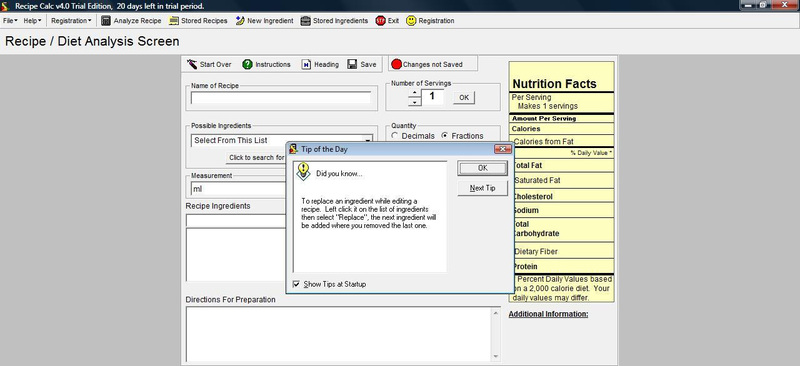The width and height of the screenshot is (800, 366).
Task: Click the Recipe Ingredients list box
Action: [x=236, y=254]
